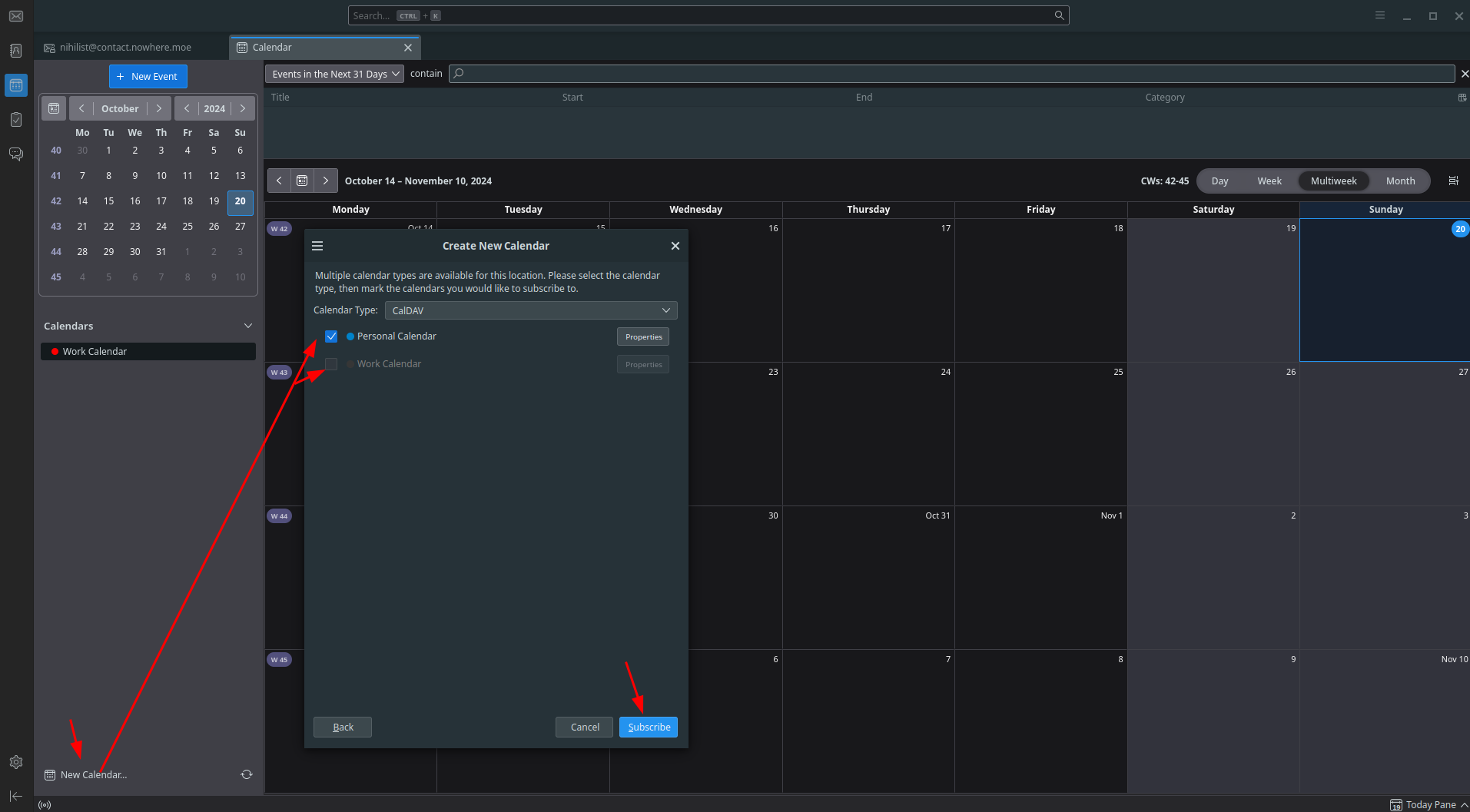The image size is (1470, 812).
Task: Jump to today in main calendar view
Action: click(x=302, y=181)
